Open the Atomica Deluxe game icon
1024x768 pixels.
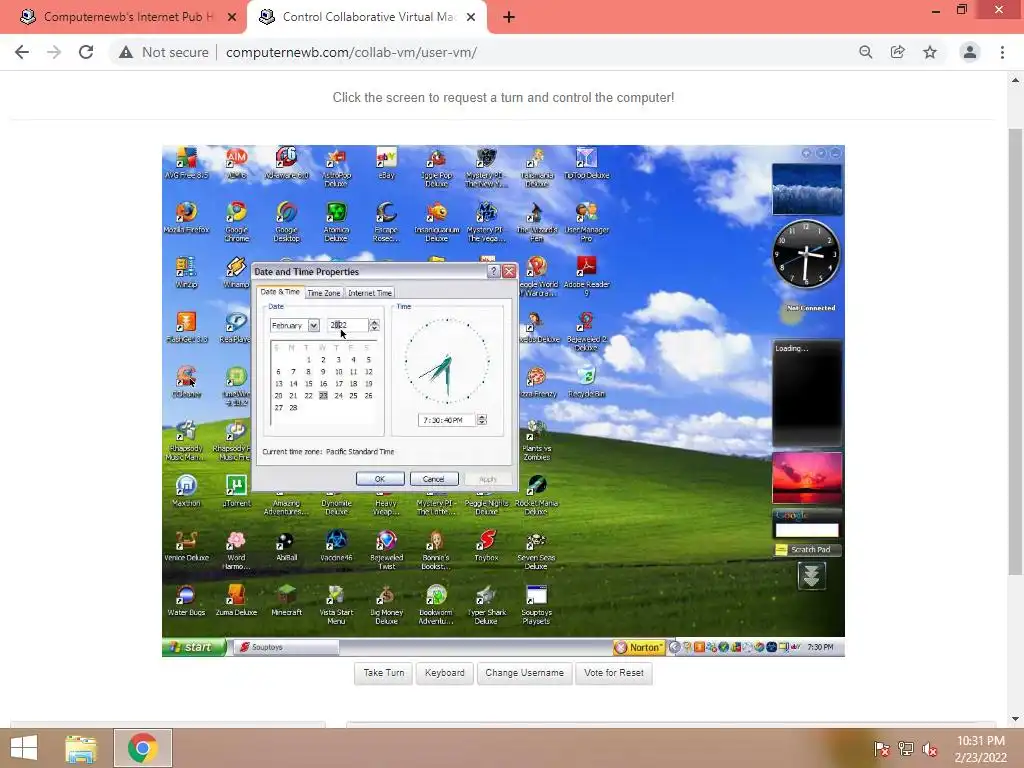(336, 221)
